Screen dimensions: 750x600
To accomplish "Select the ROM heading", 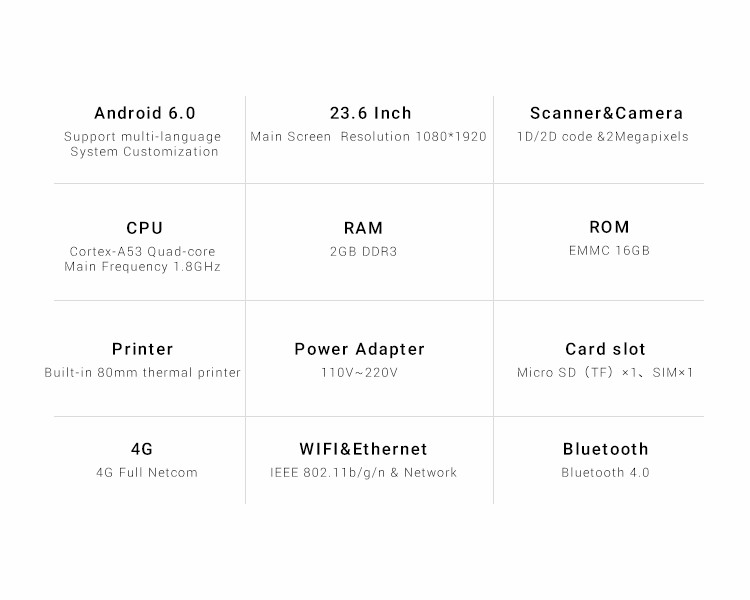I will [x=609, y=227].
